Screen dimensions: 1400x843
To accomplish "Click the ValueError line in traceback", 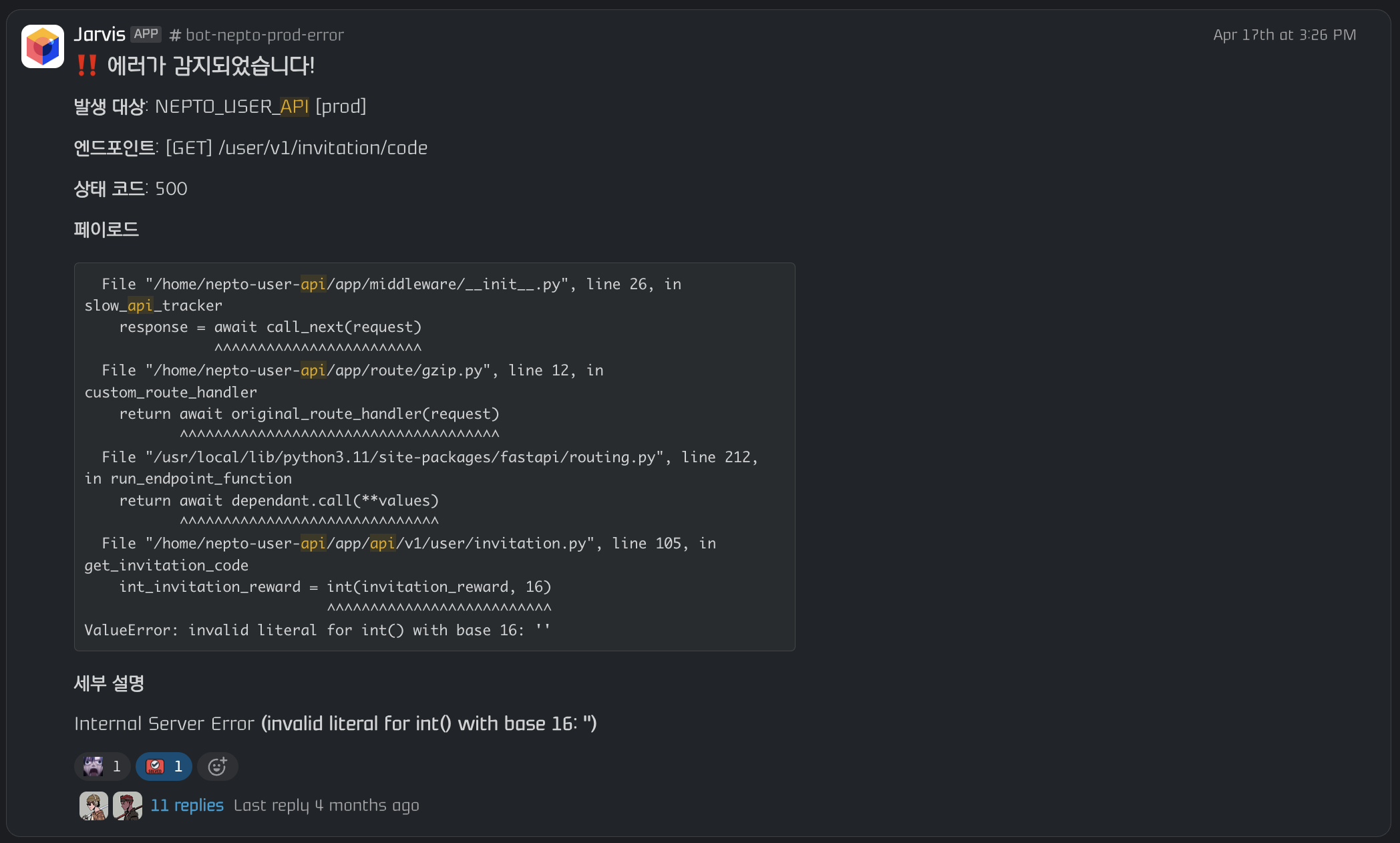I will (x=317, y=630).
